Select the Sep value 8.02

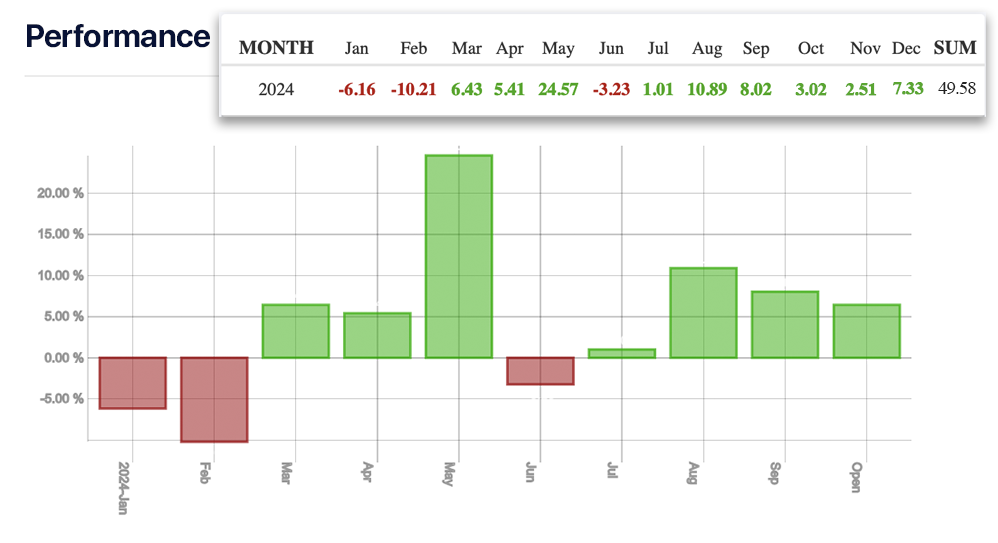756,89
